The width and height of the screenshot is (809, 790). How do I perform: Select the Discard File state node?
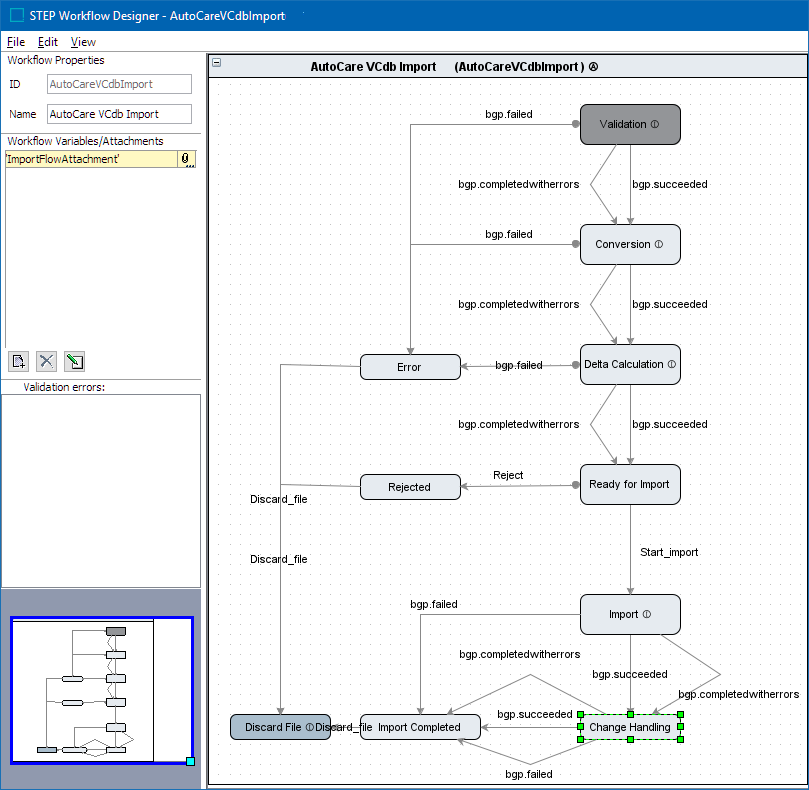coord(280,727)
